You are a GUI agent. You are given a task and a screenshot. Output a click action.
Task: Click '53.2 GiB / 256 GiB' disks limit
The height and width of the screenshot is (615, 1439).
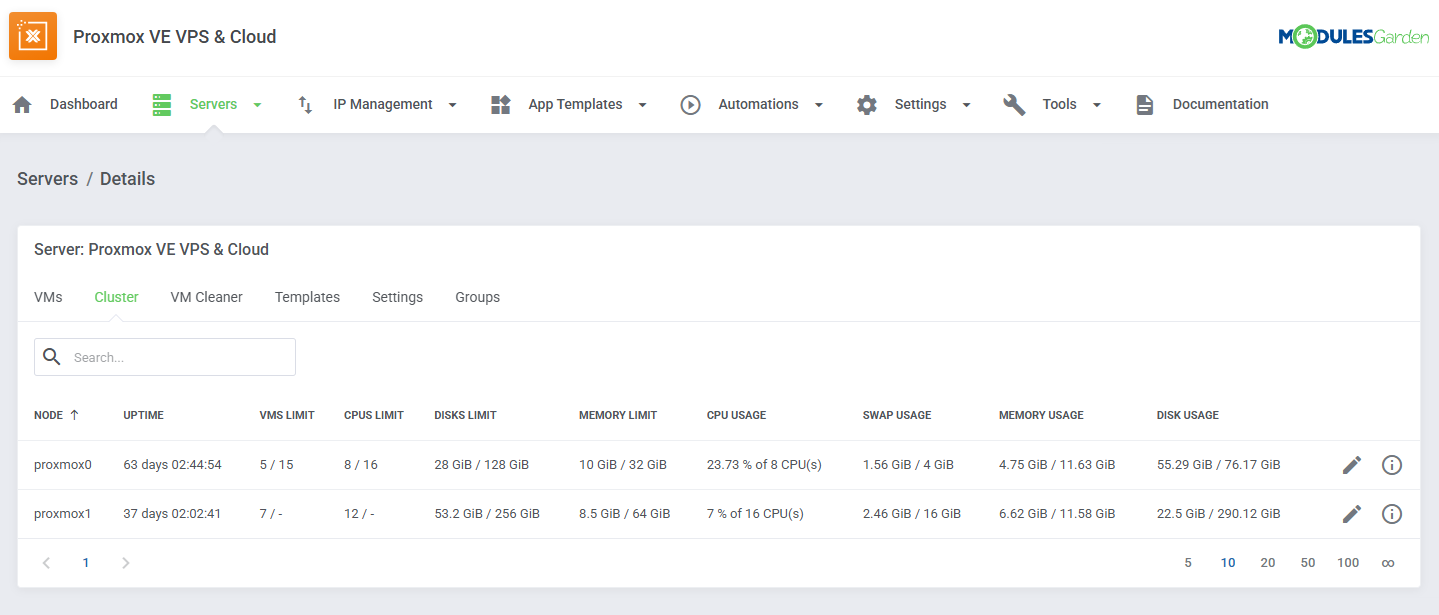(x=487, y=514)
